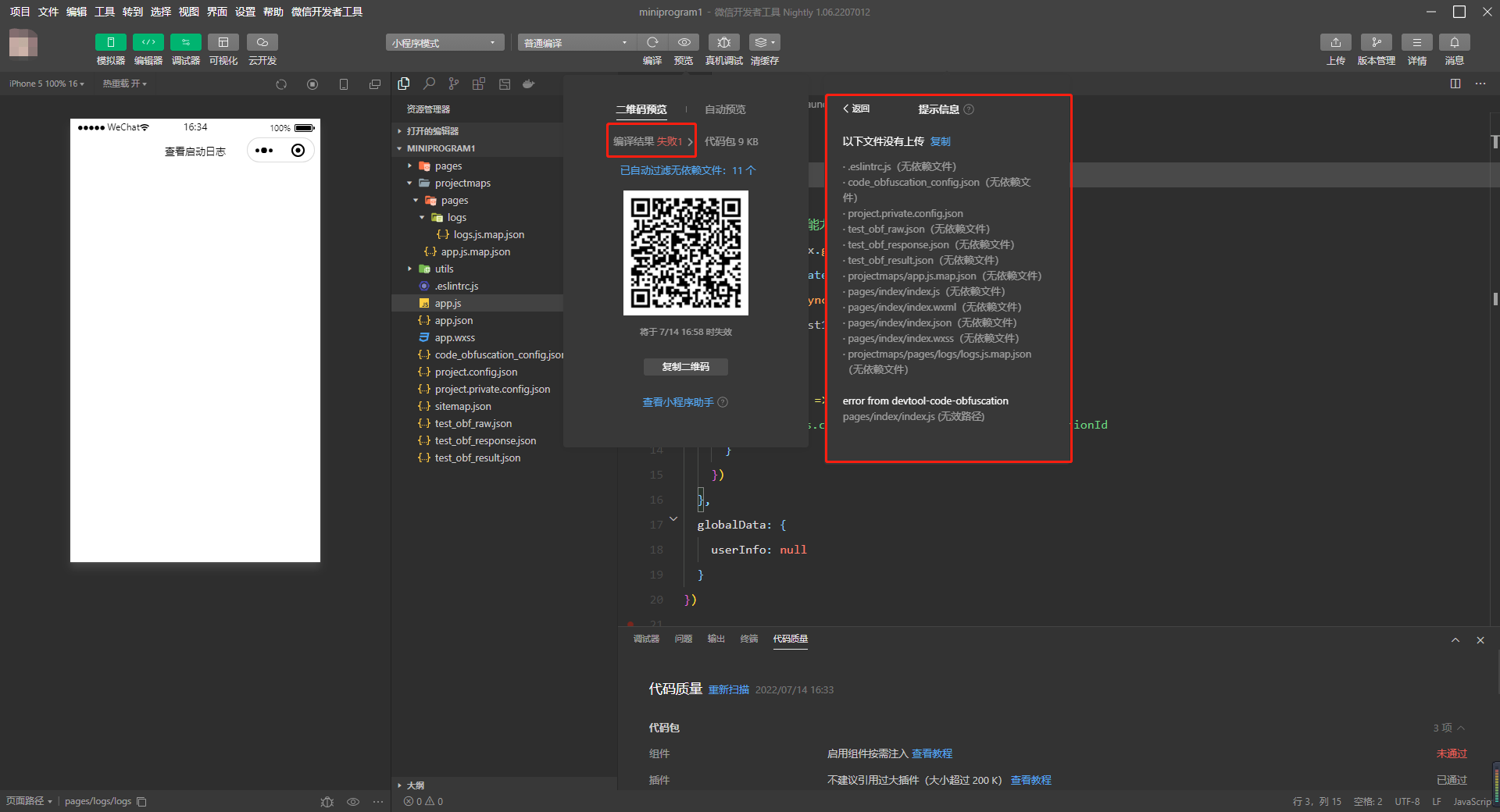Click the 编译 compile refresh icon
Screen dimensions: 1500x812
652,42
